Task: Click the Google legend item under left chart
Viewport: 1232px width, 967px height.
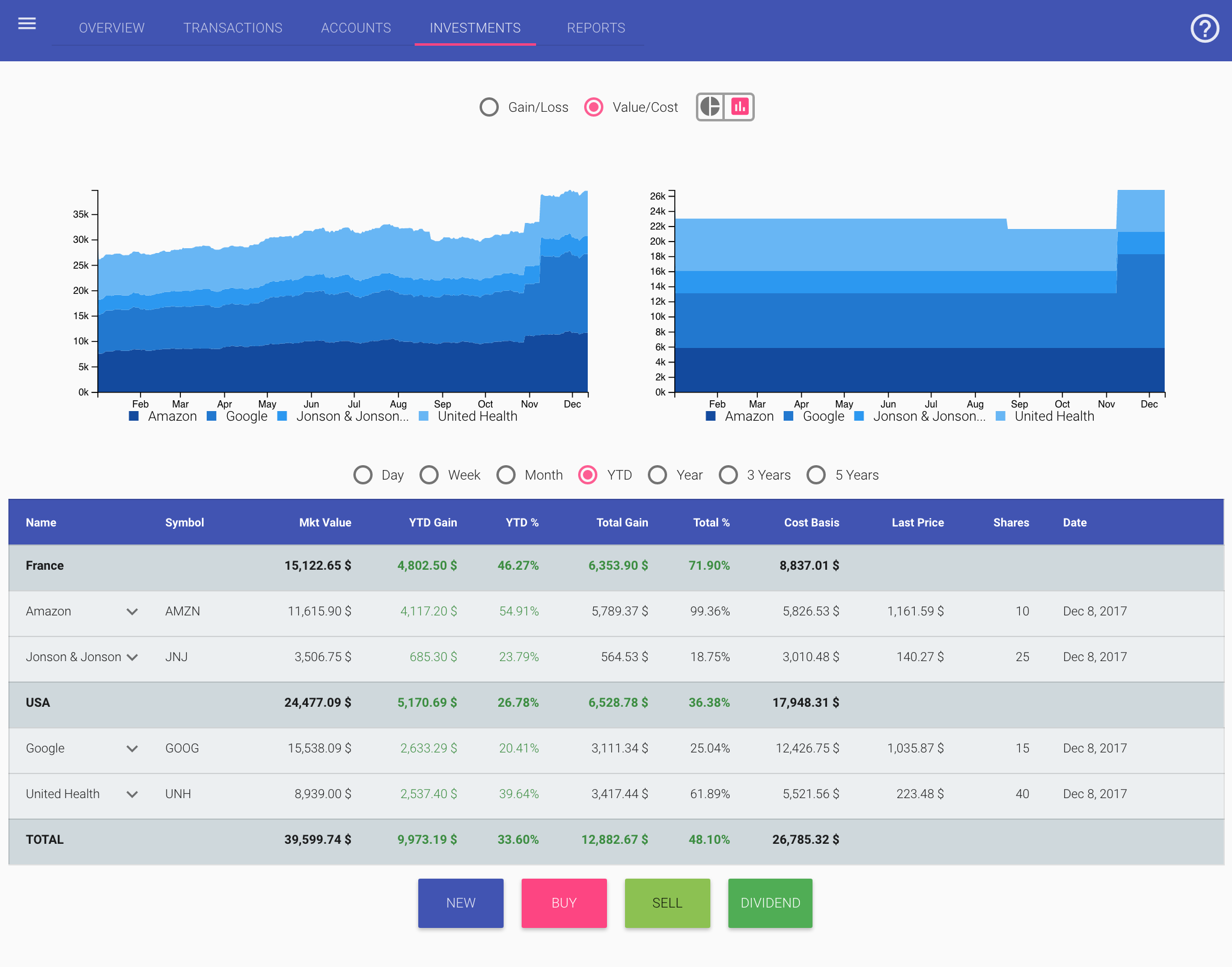Action: 246,416
